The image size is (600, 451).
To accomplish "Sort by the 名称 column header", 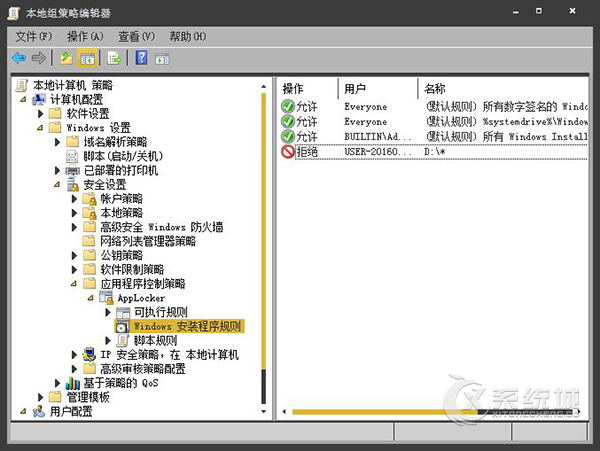I will (435, 89).
